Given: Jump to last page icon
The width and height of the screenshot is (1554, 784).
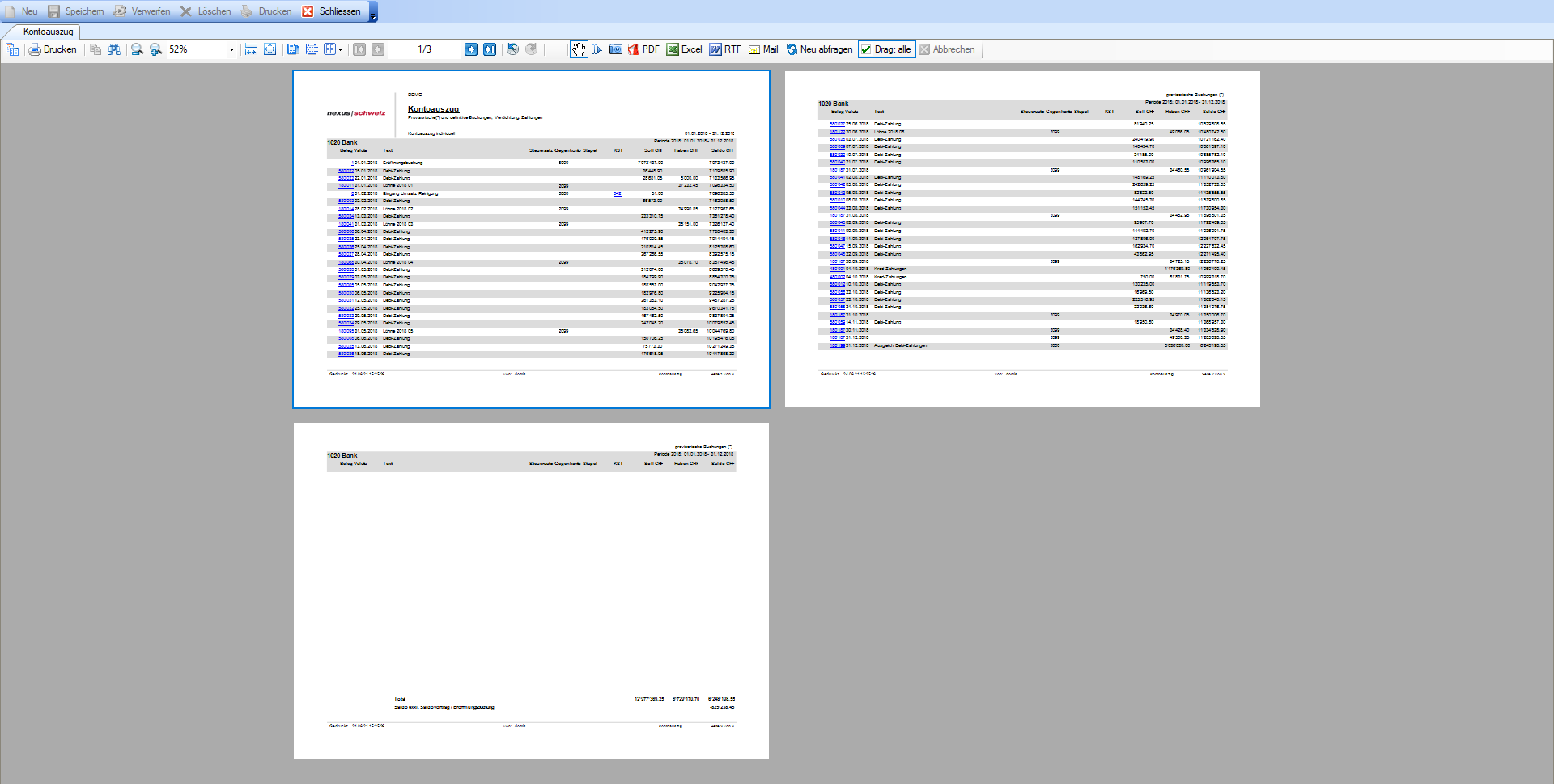Looking at the screenshot, I should (490, 49).
